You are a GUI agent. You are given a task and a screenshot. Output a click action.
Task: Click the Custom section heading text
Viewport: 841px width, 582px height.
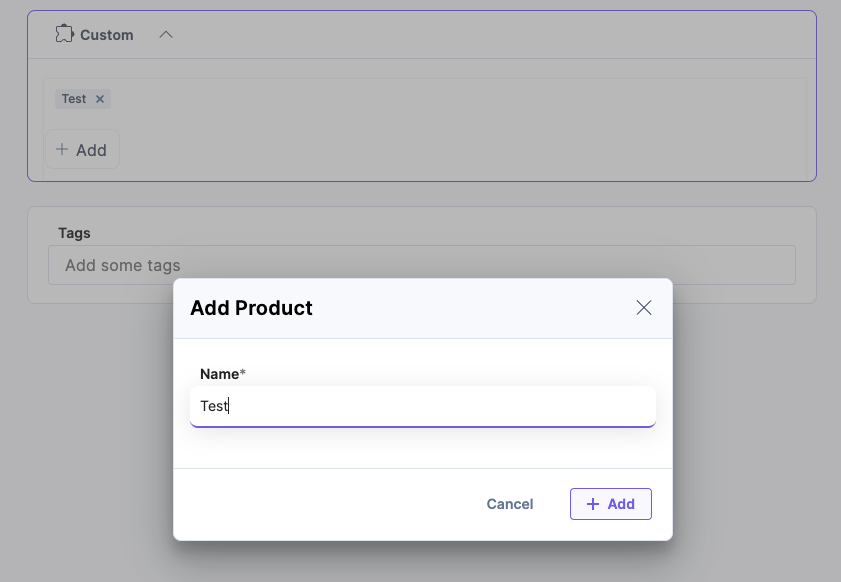[x=107, y=35]
